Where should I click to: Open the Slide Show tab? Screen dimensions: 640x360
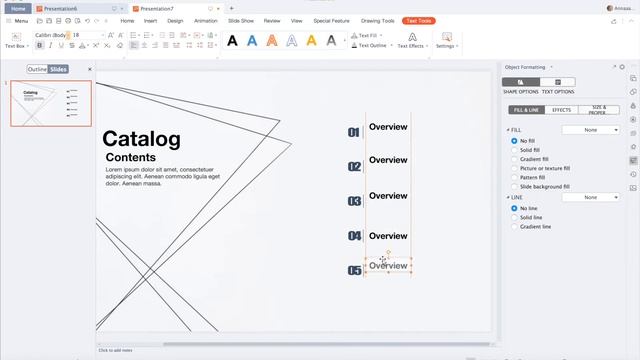(x=241, y=21)
